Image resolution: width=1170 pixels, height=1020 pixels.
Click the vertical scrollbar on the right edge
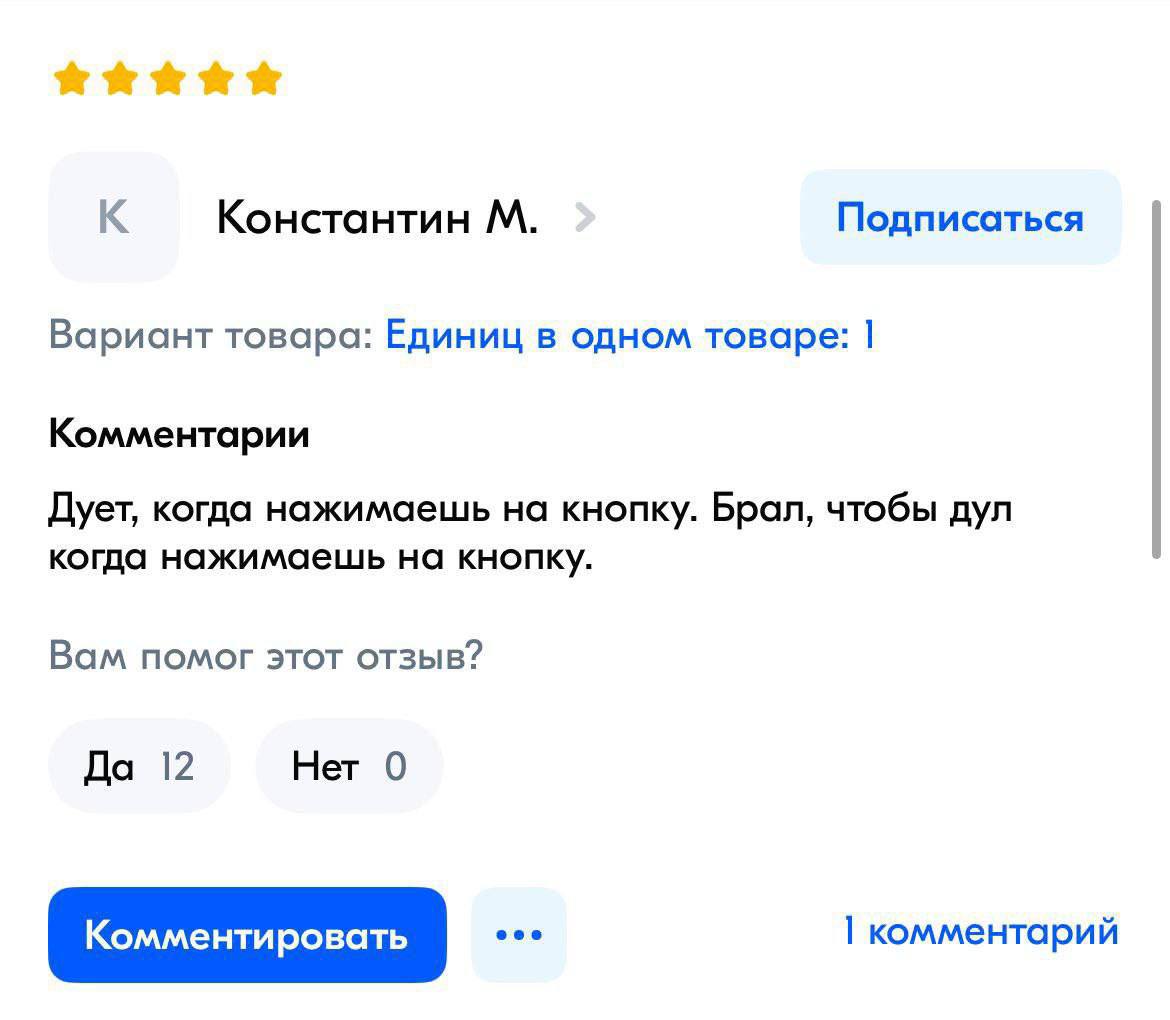(1156, 378)
